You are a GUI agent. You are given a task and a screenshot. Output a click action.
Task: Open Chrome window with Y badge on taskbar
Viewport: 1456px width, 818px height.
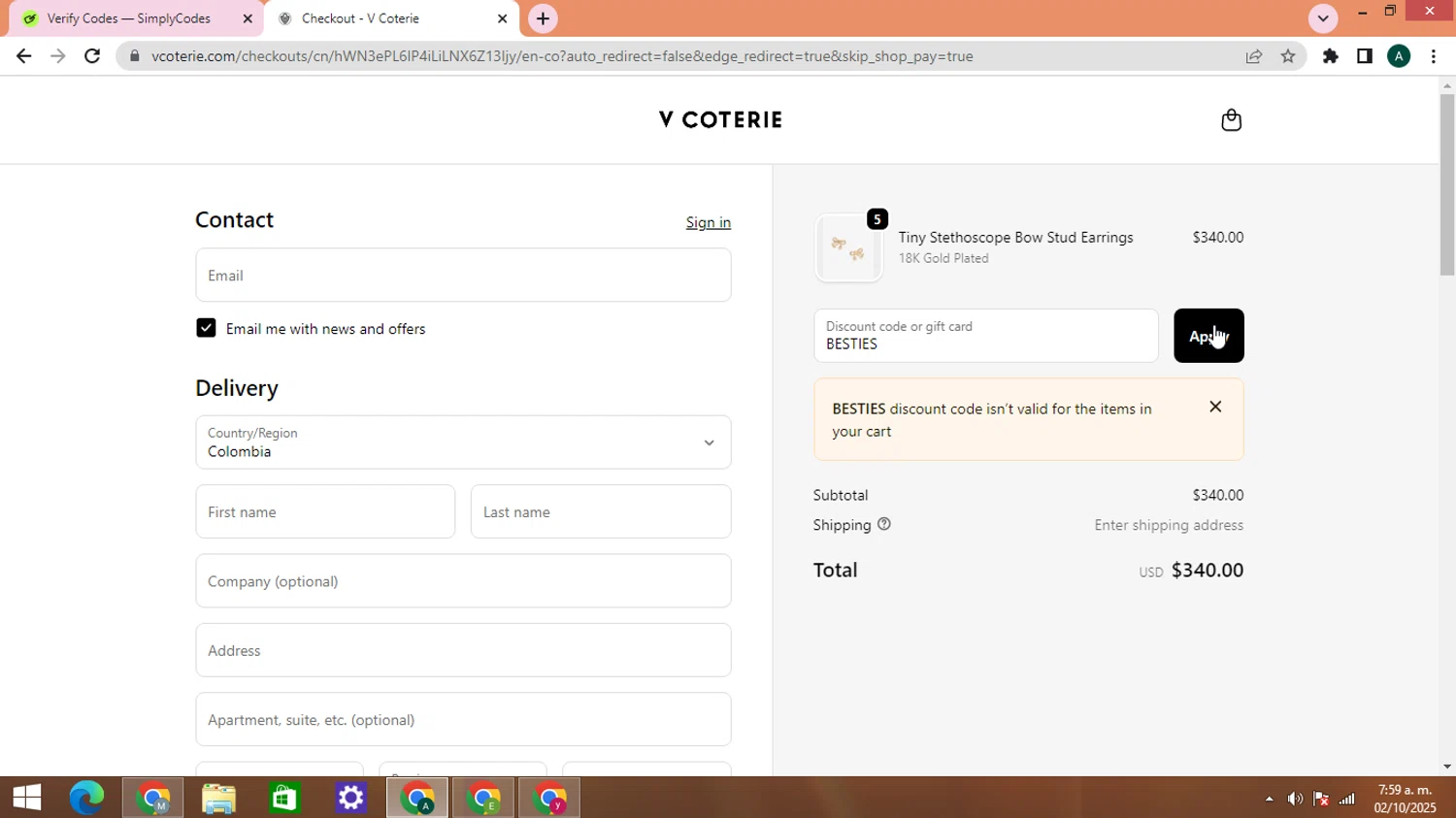pos(549,798)
